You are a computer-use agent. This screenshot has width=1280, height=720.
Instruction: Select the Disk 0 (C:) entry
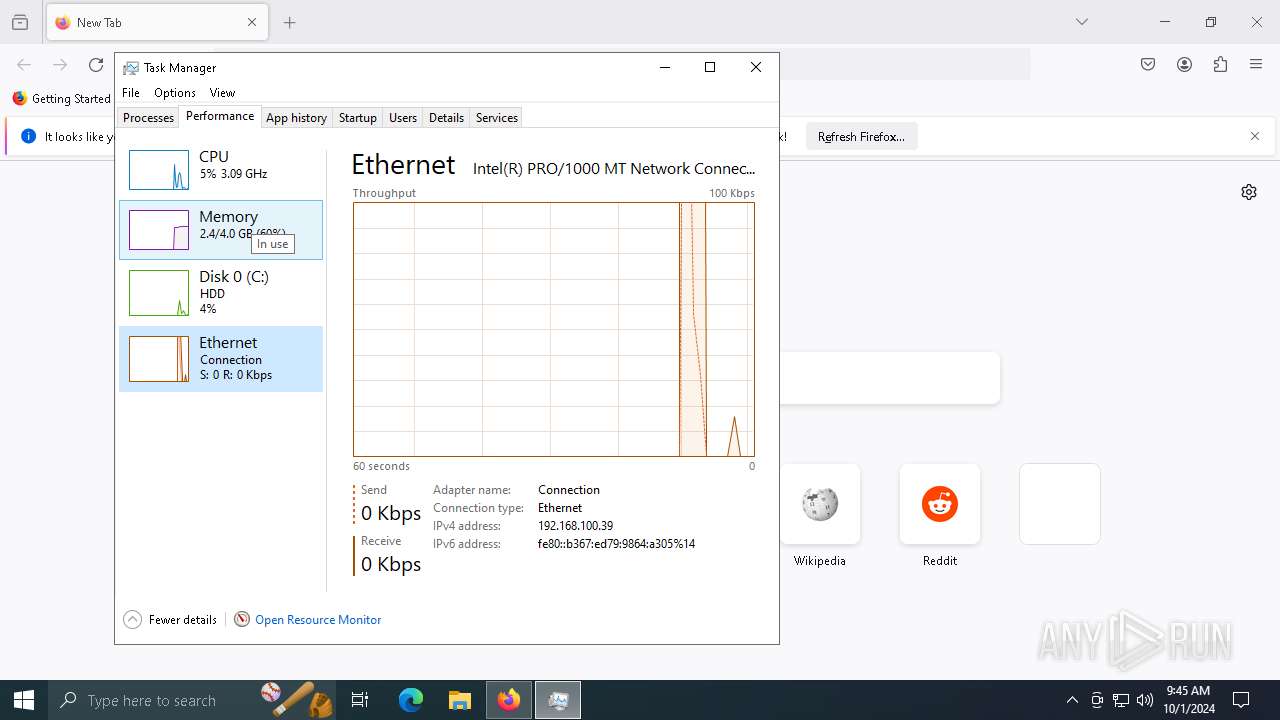221,292
